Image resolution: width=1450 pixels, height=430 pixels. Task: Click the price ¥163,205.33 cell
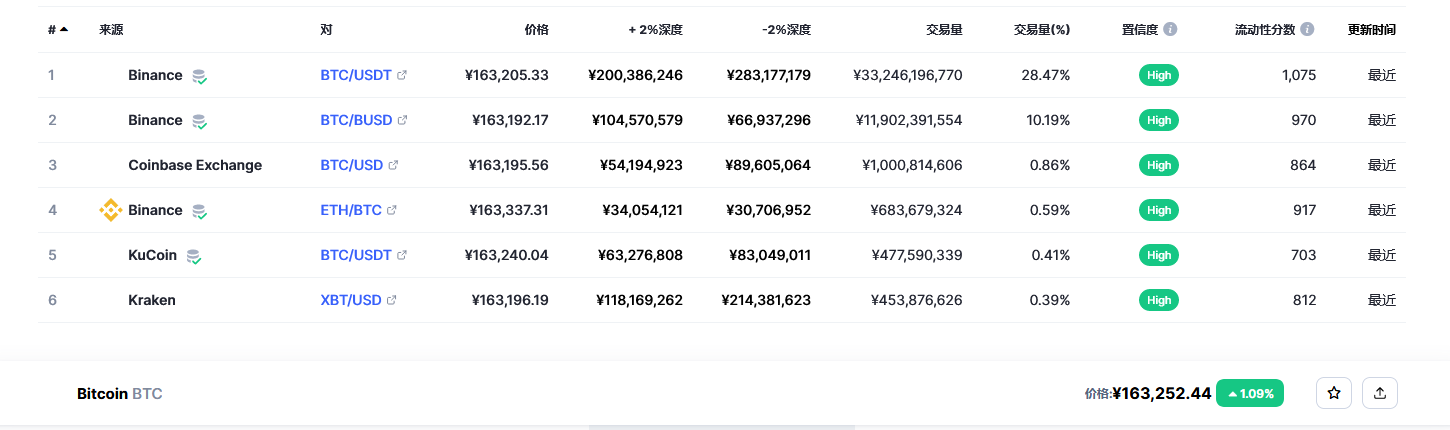coord(507,75)
